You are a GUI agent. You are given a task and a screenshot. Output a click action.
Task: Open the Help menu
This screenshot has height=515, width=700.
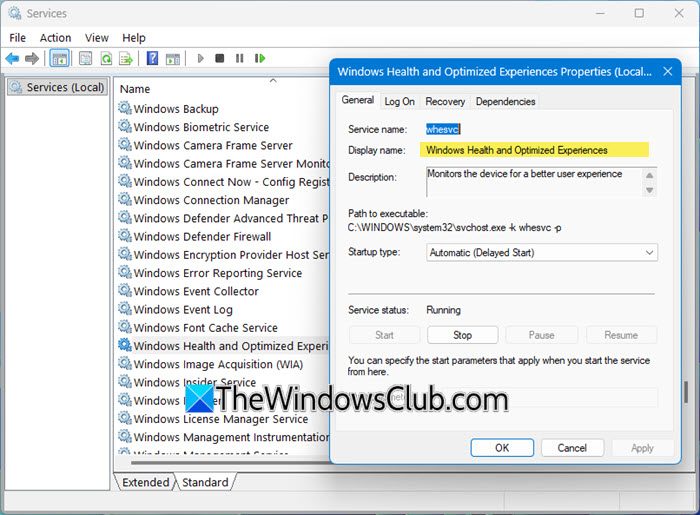coord(133,38)
